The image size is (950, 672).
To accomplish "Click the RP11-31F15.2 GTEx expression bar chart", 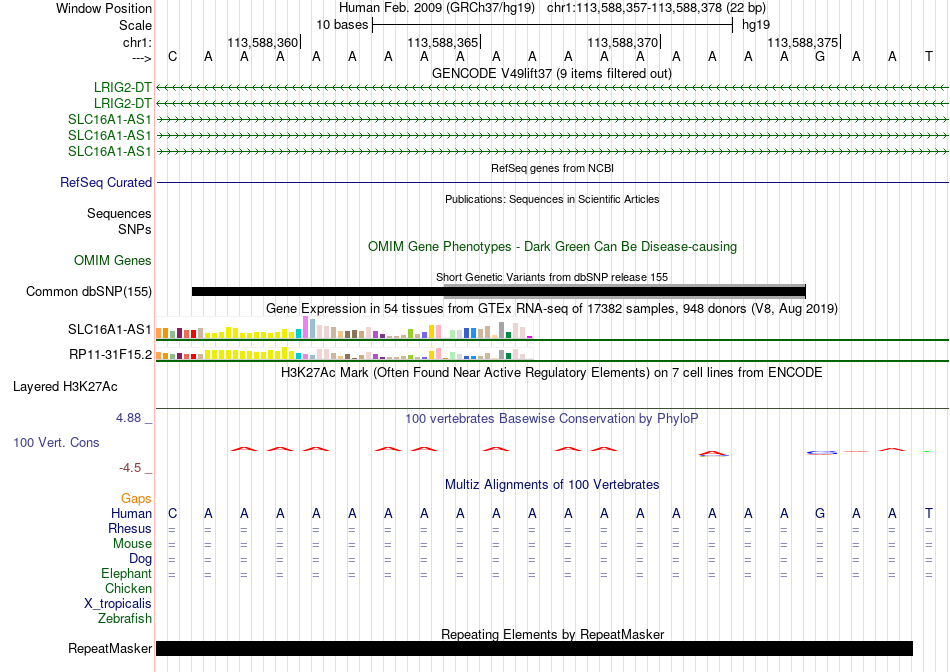I will [344, 353].
